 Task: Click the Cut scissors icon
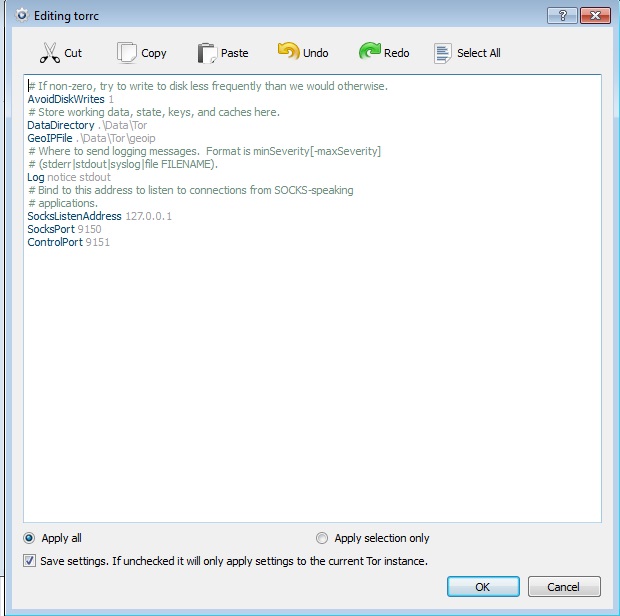(x=50, y=53)
